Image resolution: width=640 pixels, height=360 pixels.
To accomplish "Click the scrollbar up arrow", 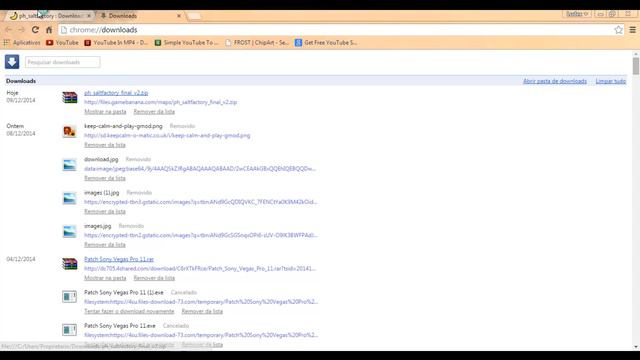I will (636, 53).
